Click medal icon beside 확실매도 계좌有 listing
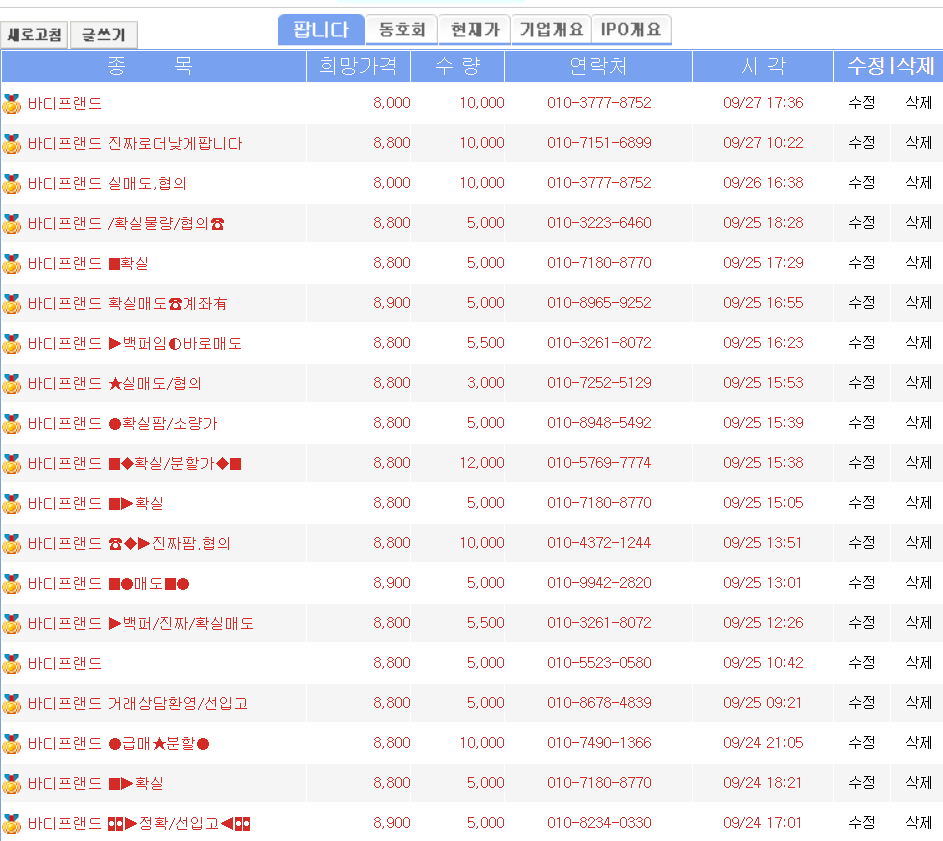 click(11, 303)
